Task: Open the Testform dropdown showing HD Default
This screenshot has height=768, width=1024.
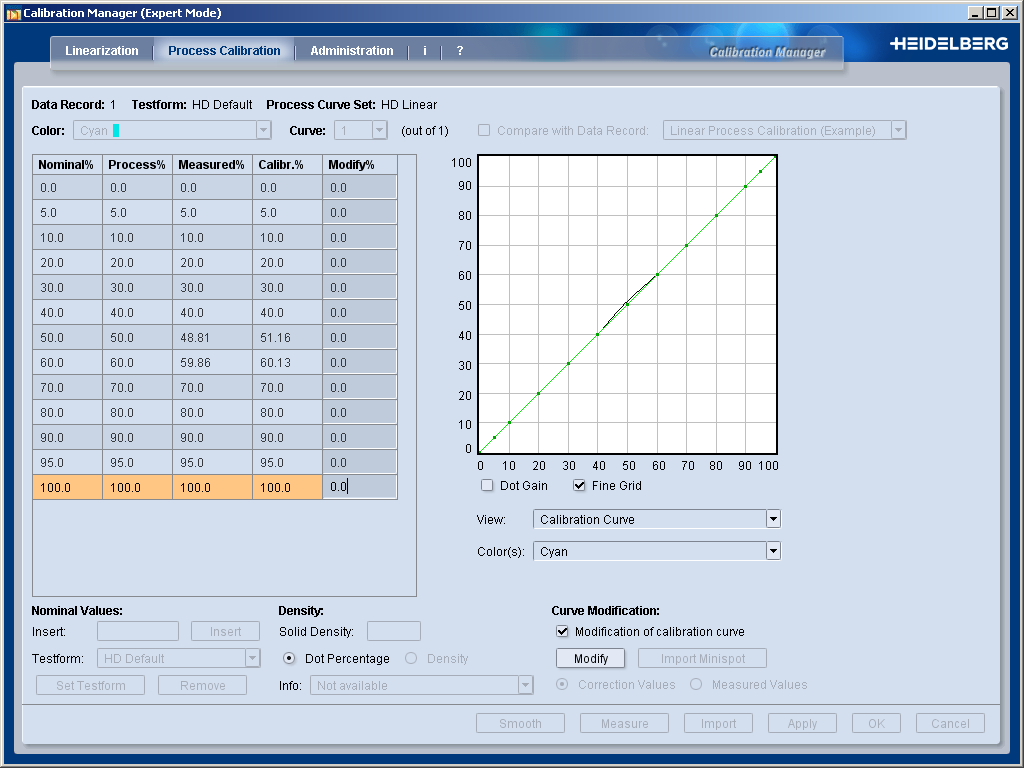Action: click(x=179, y=658)
